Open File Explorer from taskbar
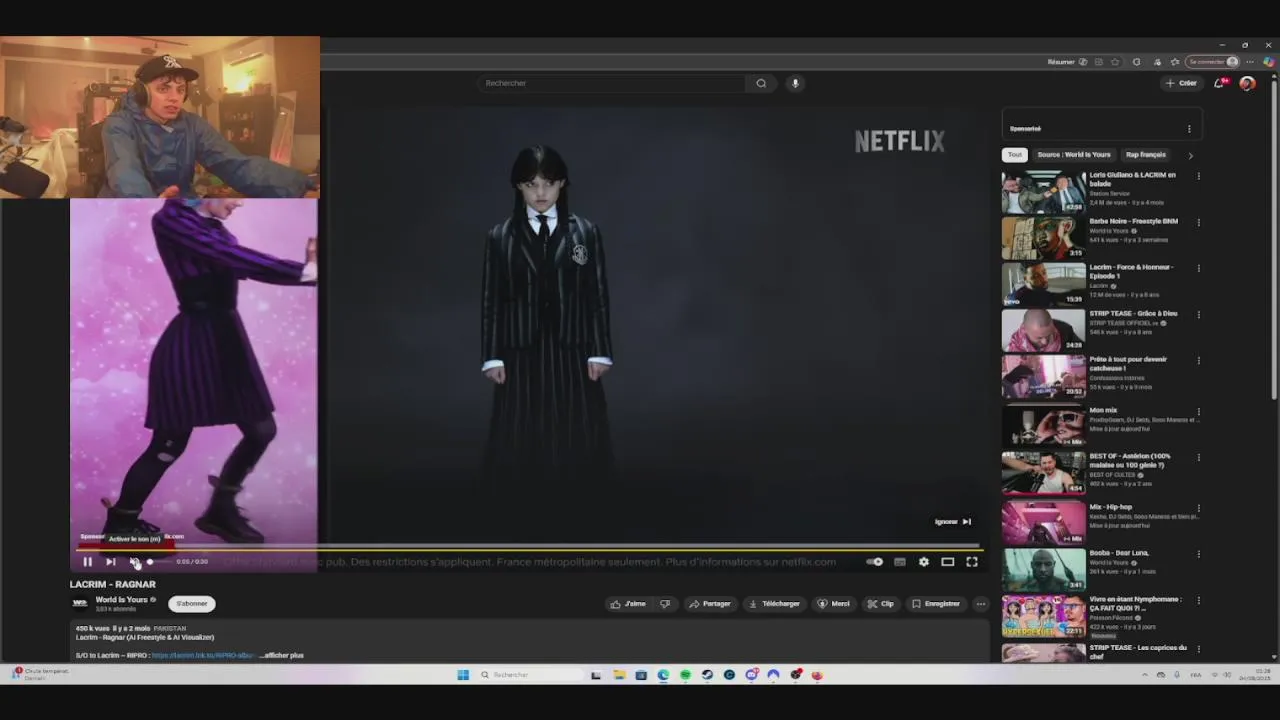This screenshot has height=720, width=1280. point(619,675)
